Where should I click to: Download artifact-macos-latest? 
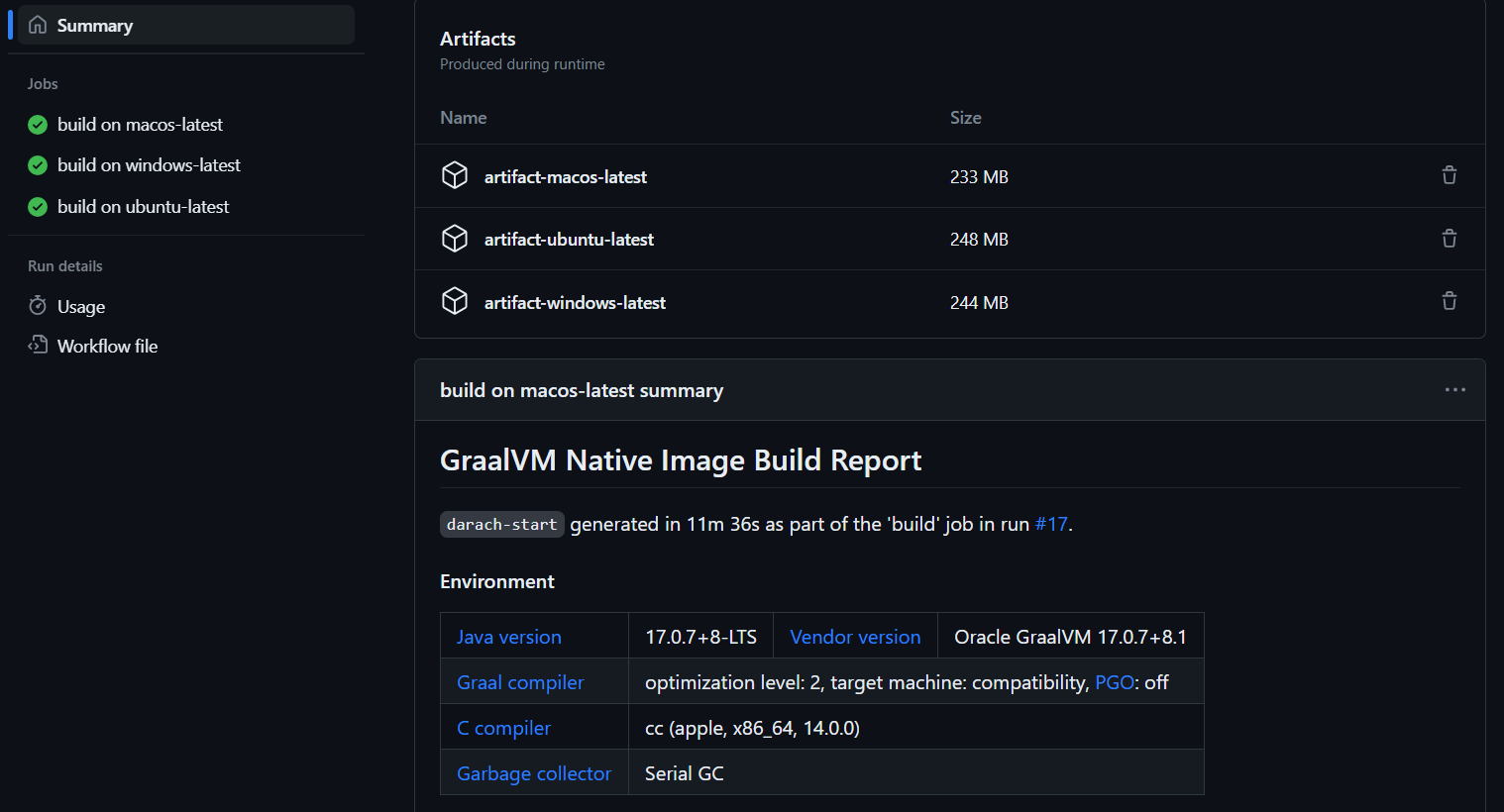click(565, 177)
